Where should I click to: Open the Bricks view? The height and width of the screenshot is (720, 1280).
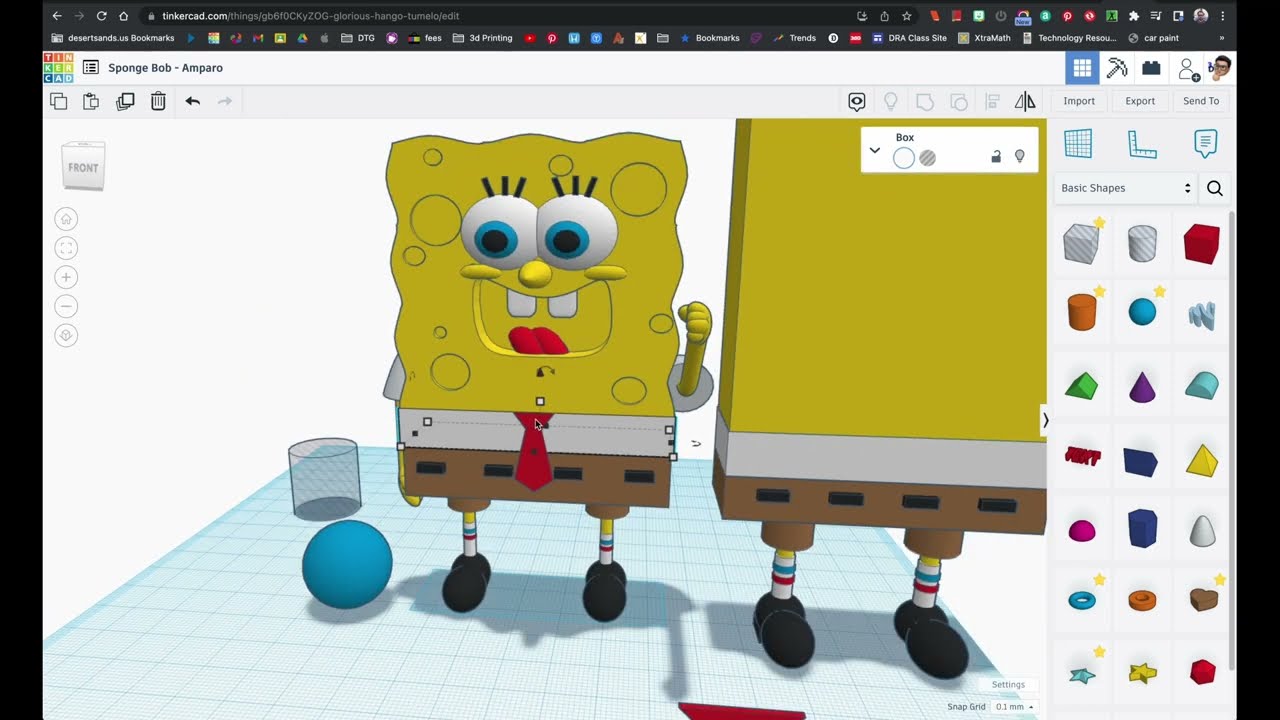[x=1151, y=68]
